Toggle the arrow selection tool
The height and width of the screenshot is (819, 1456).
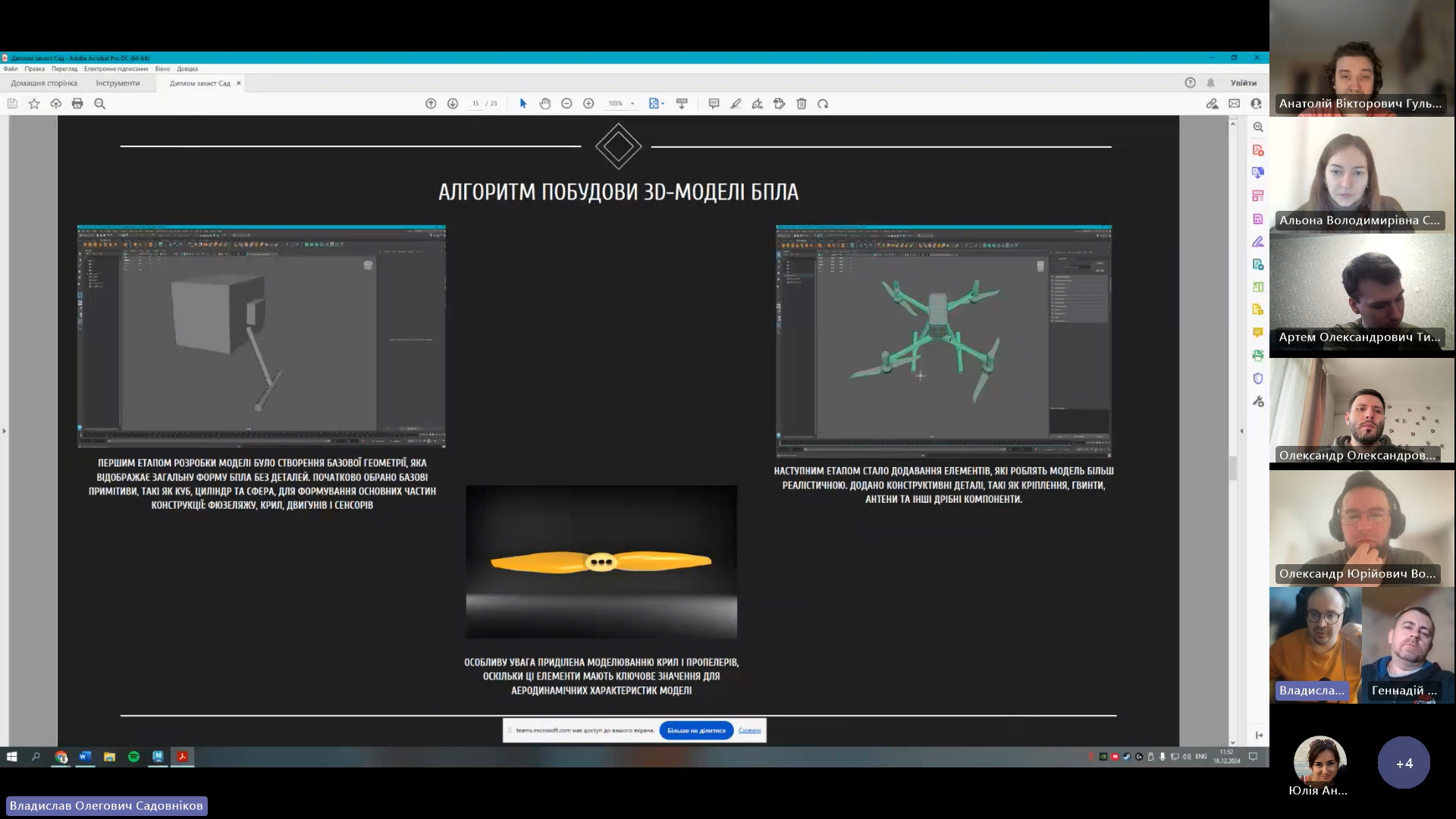tap(522, 104)
